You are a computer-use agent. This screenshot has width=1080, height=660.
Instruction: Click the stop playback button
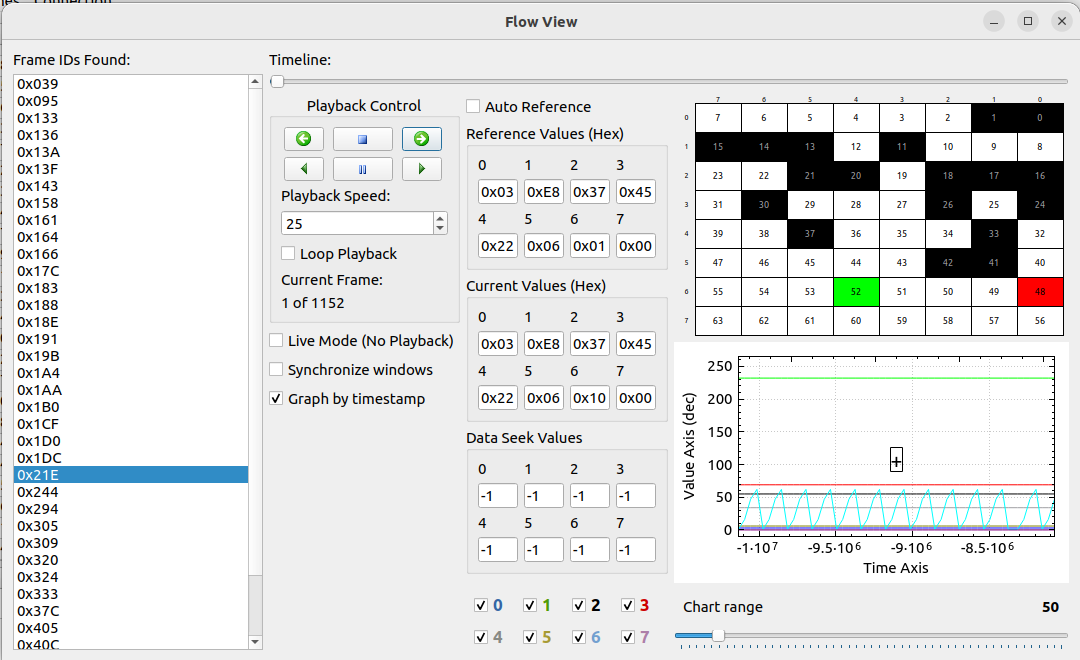[362, 138]
